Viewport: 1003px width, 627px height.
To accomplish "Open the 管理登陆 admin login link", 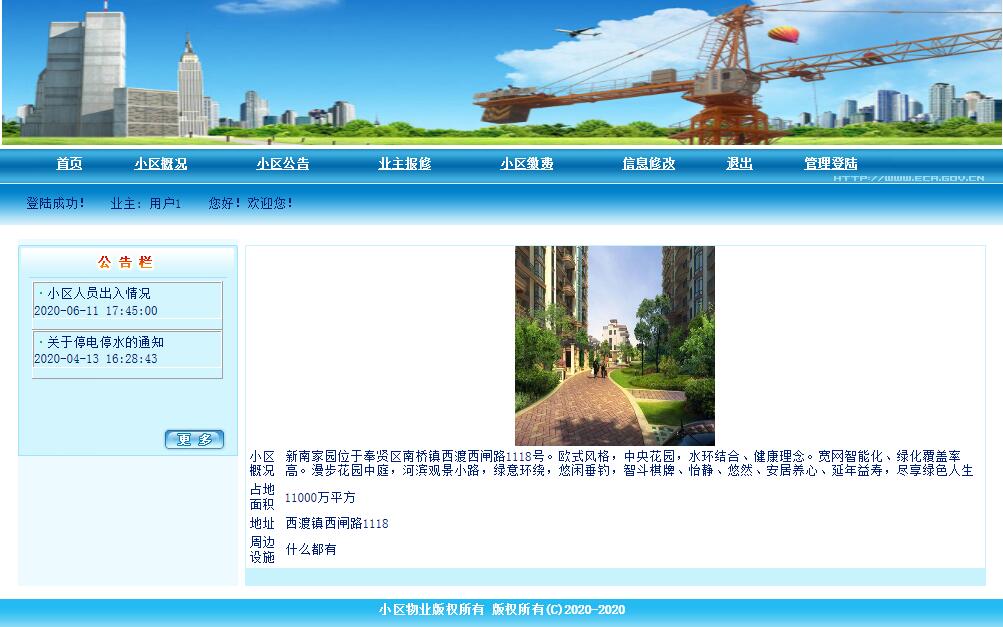I will (x=831, y=164).
